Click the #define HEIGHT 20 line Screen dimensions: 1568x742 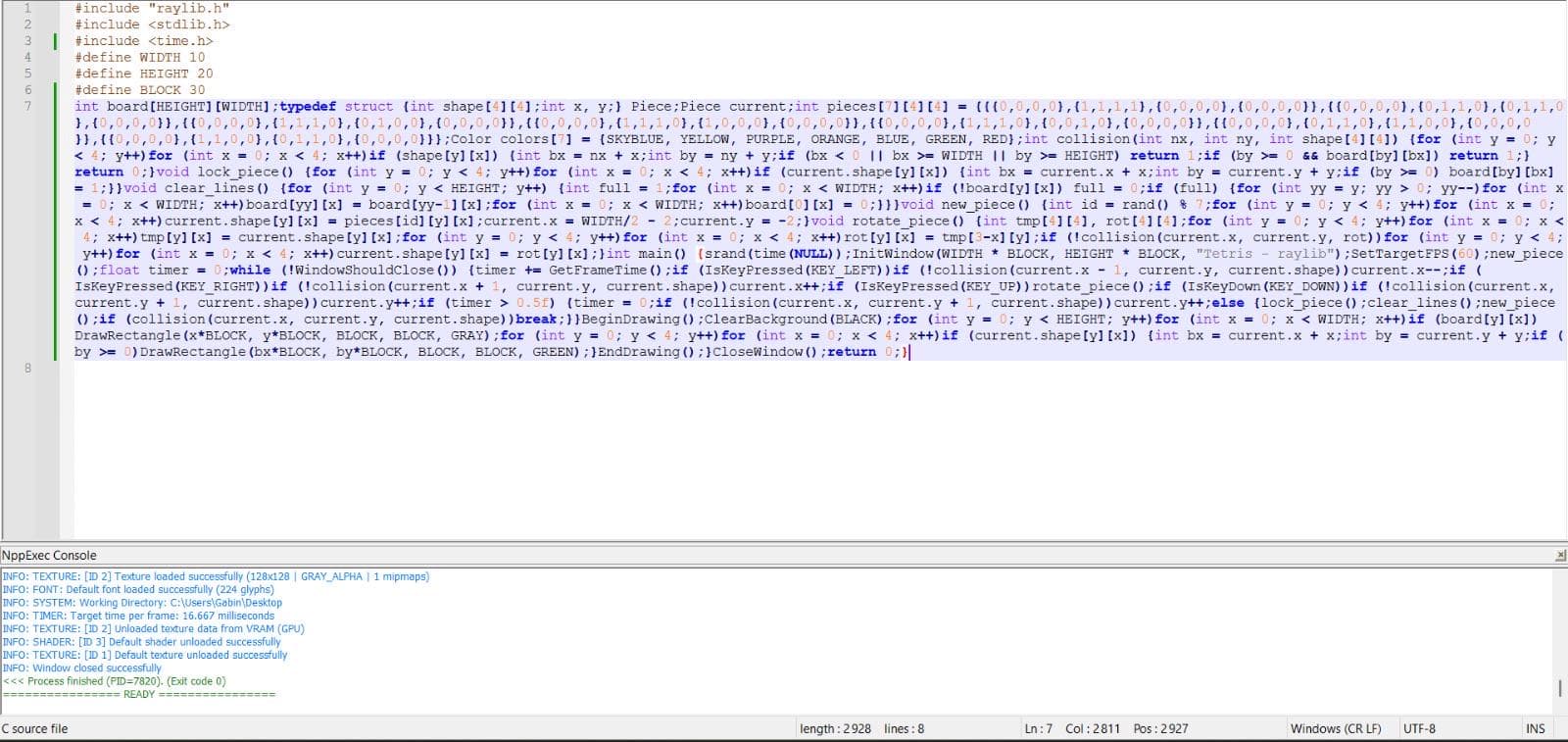[144, 74]
